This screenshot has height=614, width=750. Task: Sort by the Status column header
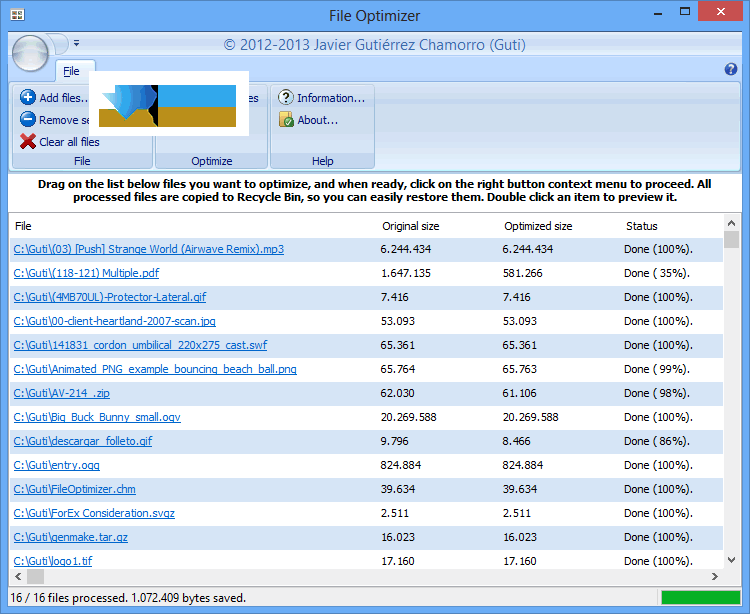[641, 226]
